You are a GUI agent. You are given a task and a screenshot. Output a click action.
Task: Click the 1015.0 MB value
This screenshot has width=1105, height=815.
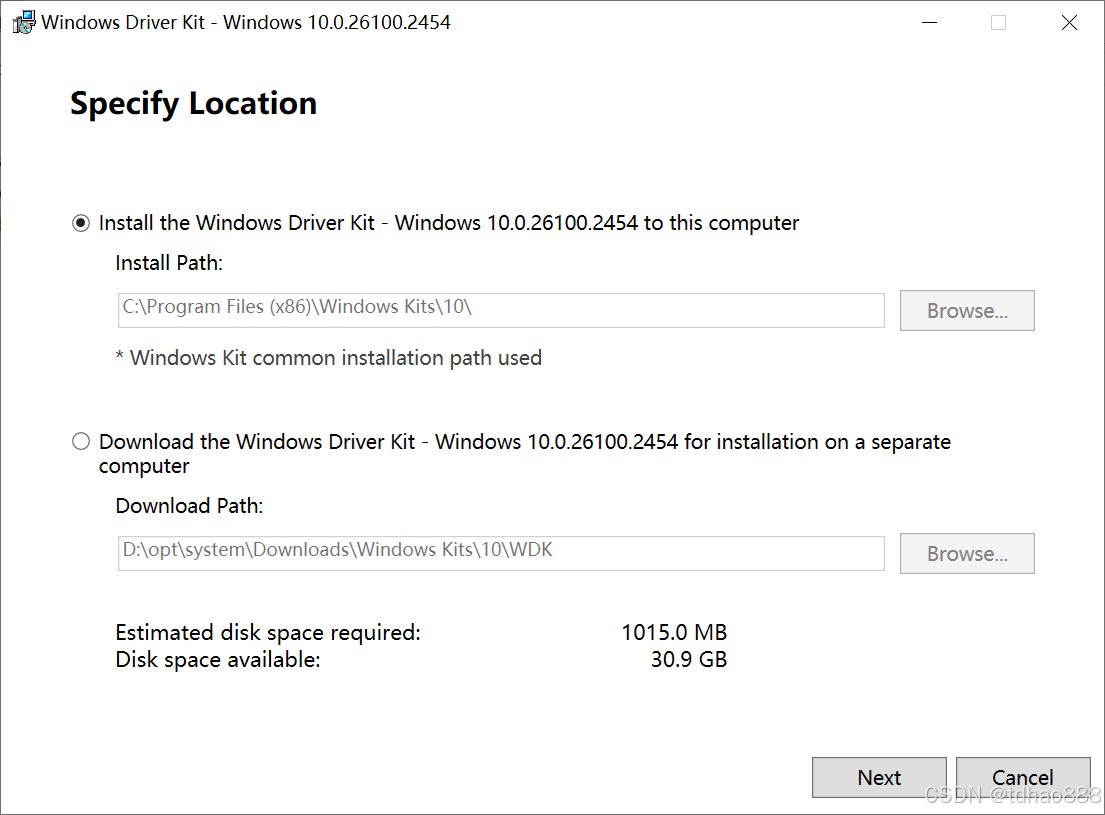tap(674, 632)
